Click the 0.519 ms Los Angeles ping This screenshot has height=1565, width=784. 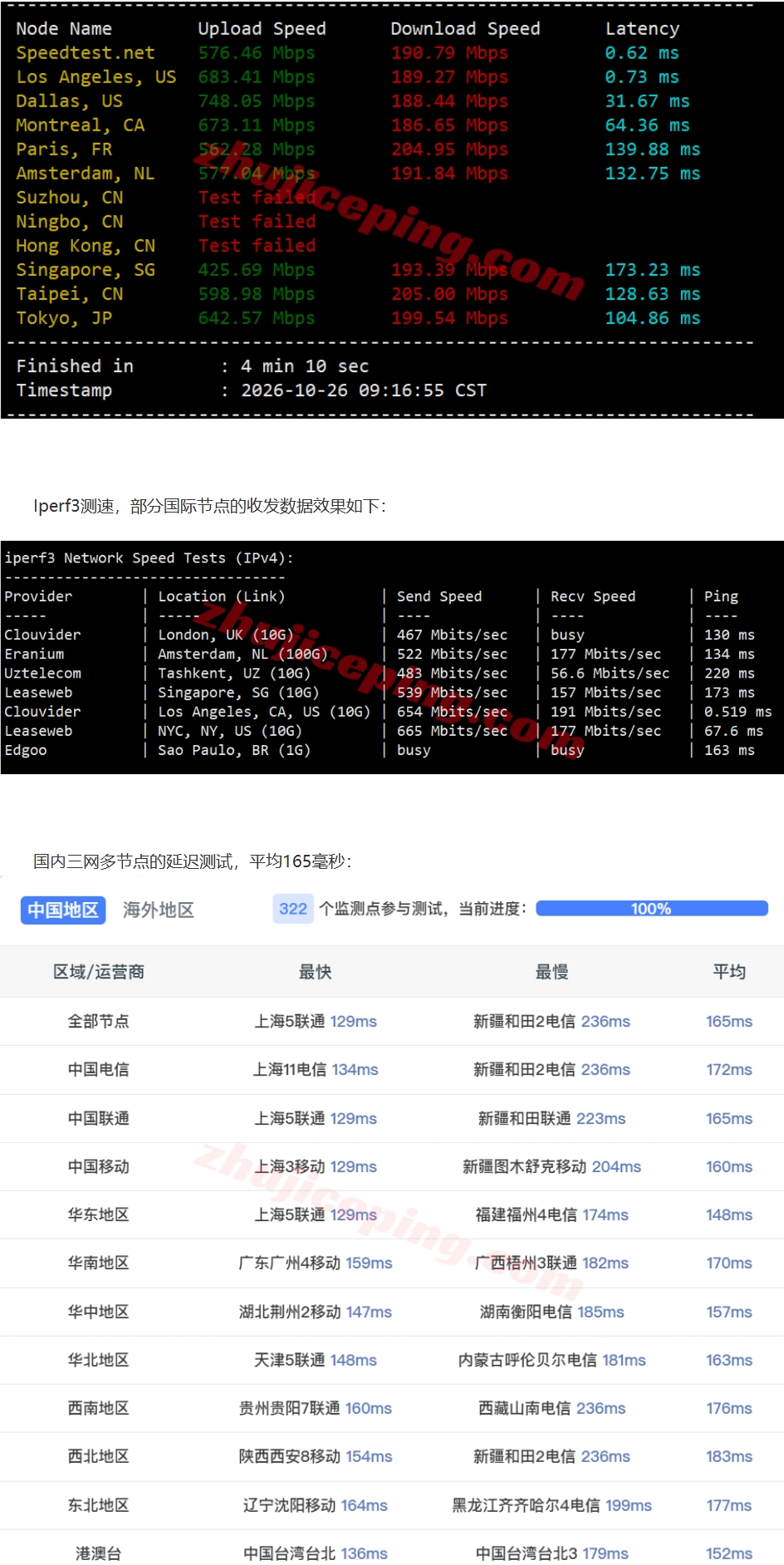737,712
